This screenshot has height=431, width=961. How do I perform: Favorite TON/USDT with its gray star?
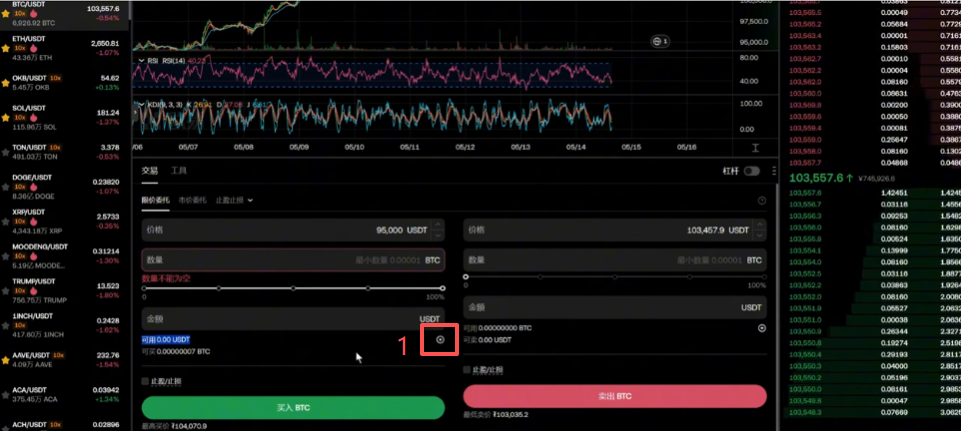pyautogui.click(x=6, y=152)
